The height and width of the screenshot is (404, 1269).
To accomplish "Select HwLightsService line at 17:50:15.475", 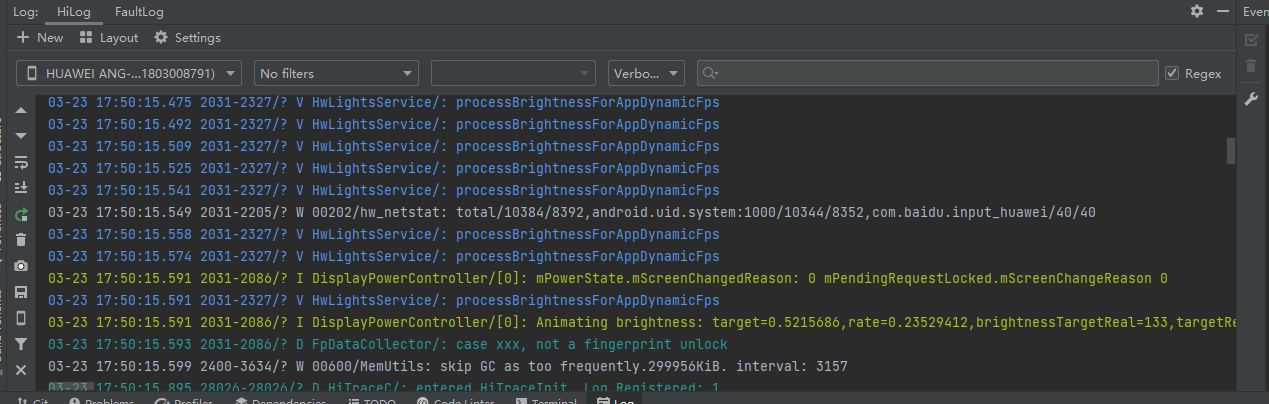I will point(383,102).
